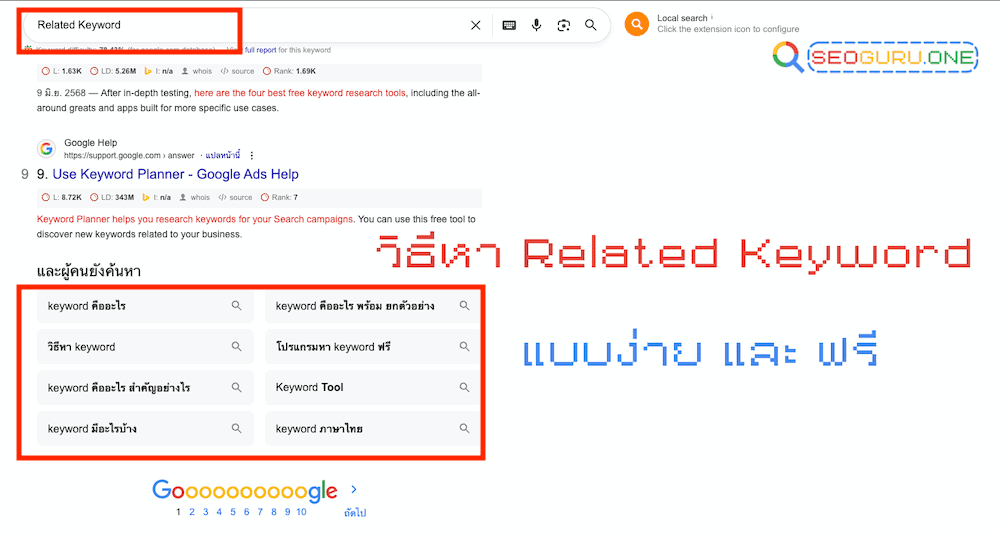Start voice search with the microphone icon
This screenshot has width=1000, height=535.
click(536, 26)
